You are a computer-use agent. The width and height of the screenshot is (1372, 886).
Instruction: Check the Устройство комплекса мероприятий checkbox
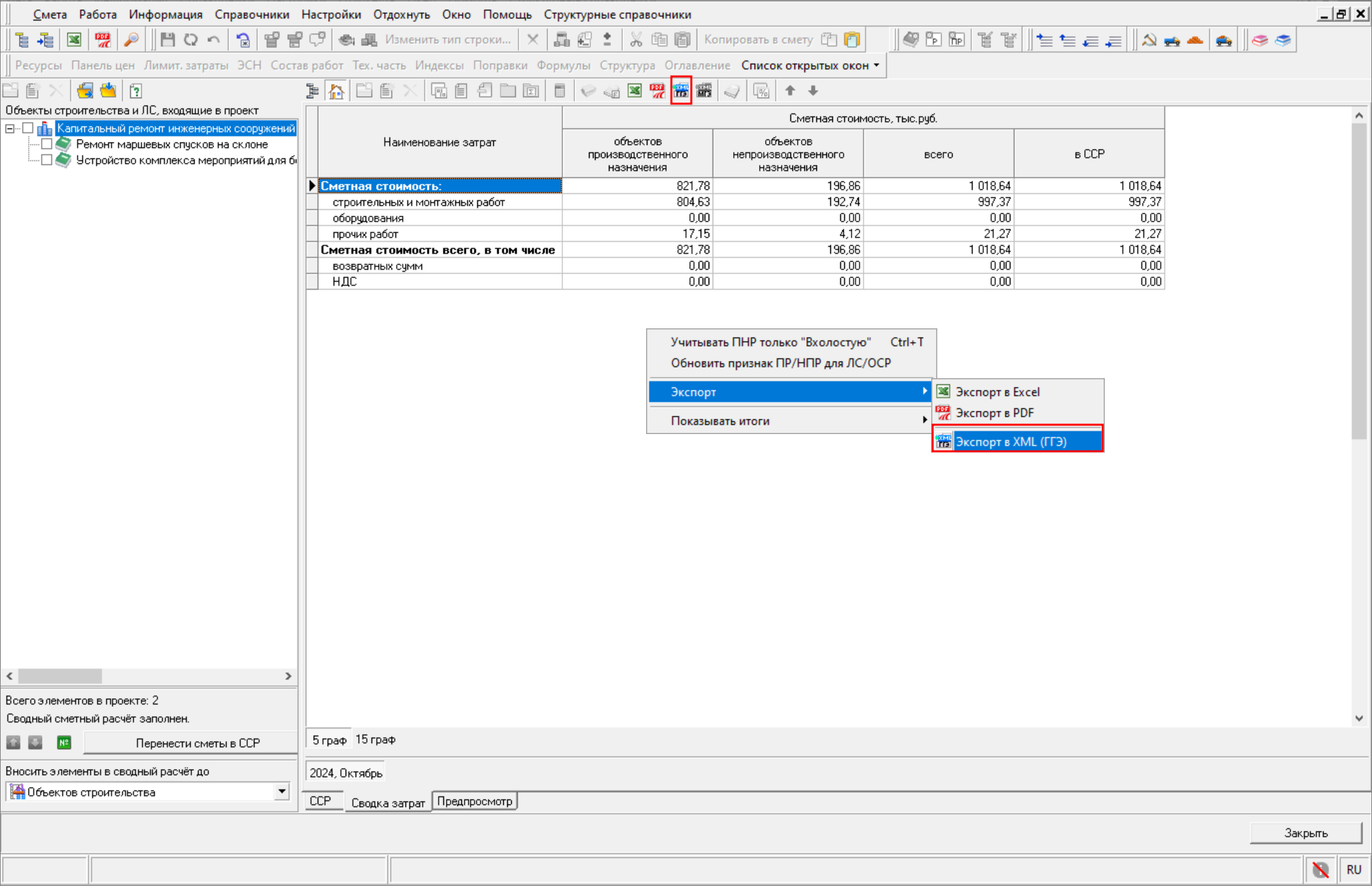(47, 160)
